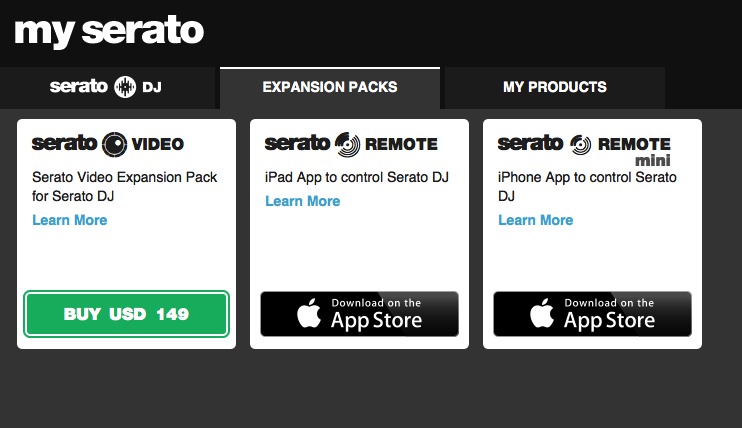Open Learn More for Serato Video
Viewport: 742px width, 428px height.
(x=70, y=220)
